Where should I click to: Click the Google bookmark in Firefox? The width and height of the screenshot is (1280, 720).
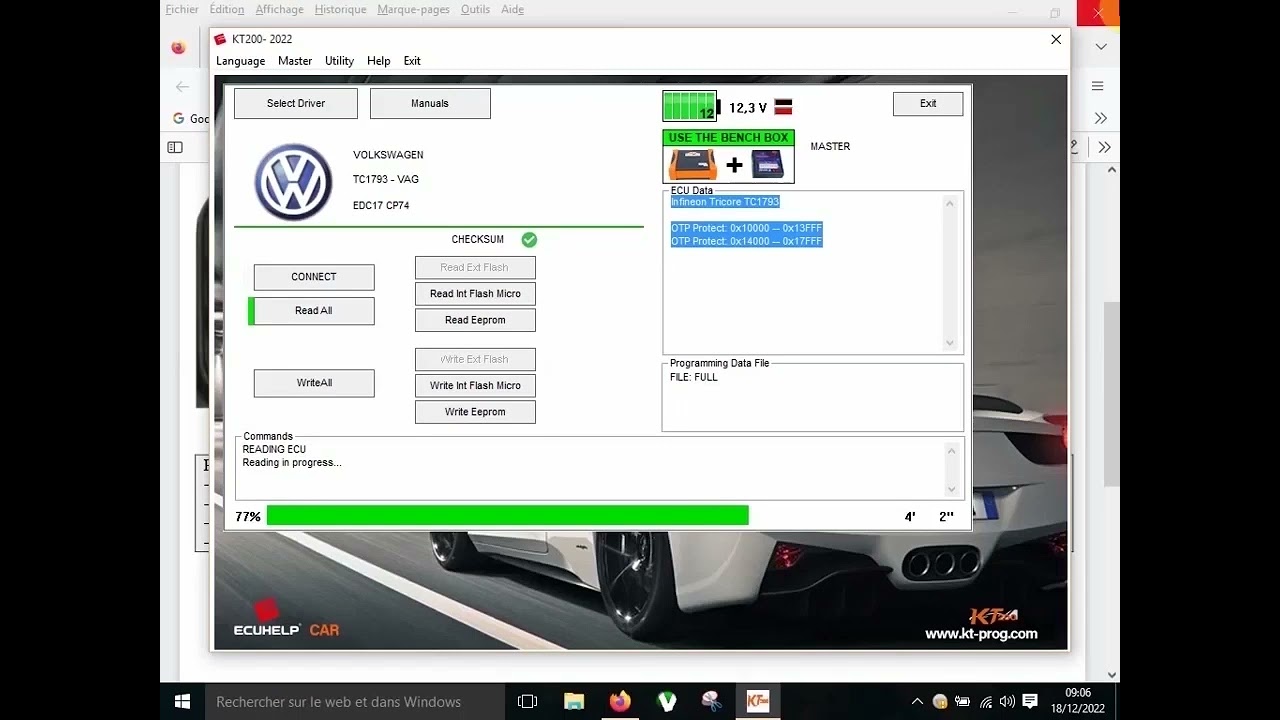(x=191, y=118)
